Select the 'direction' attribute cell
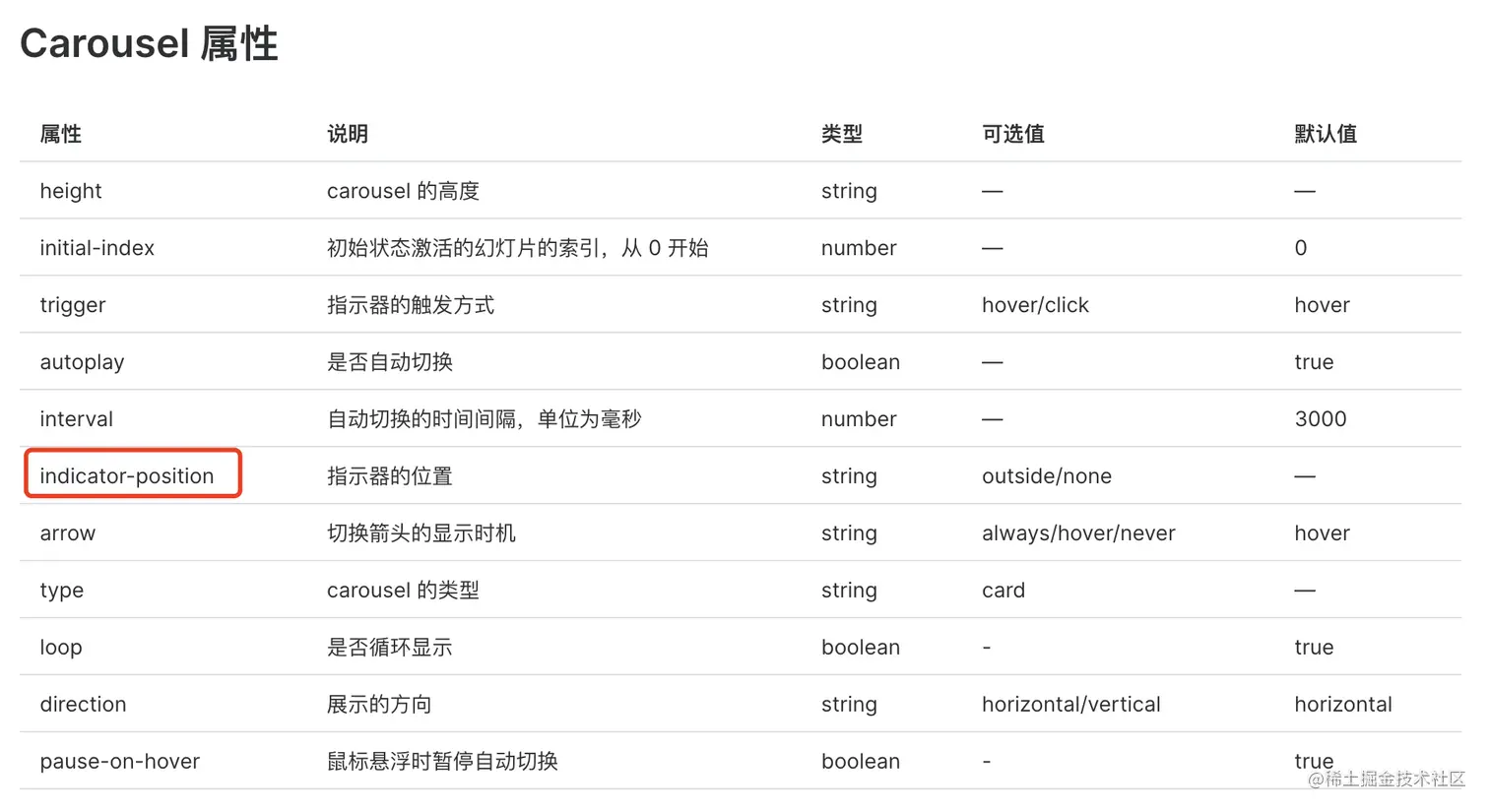This screenshot has width=1489, height=812. (84, 705)
